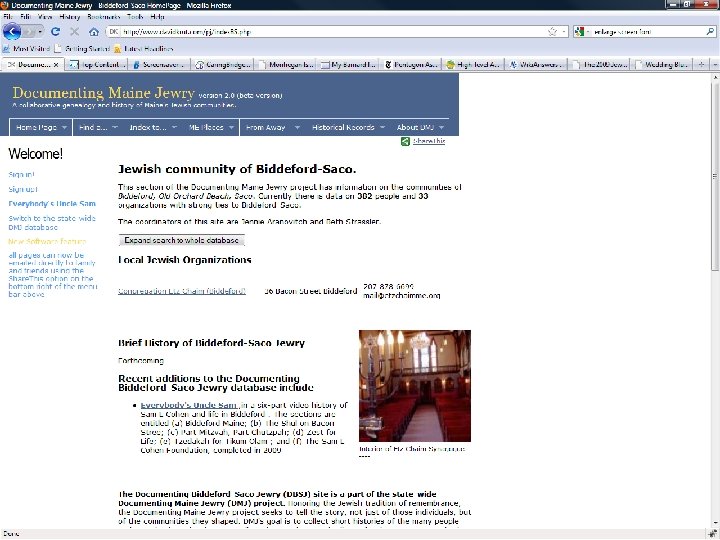Click the scrollbar up arrow
This screenshot has height=540, width=720.
coord(715,78)
